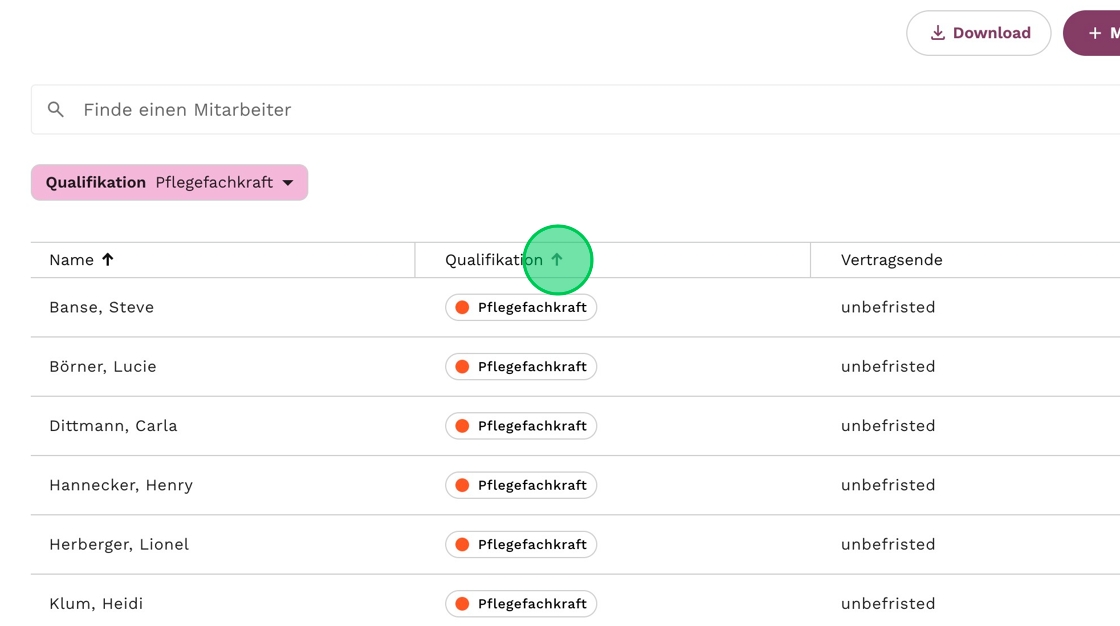This screenshot has height=626, width=1120.
Task: Select the Dittmann, Carla row
Action: pyautogui.click(x=113, y=426)
